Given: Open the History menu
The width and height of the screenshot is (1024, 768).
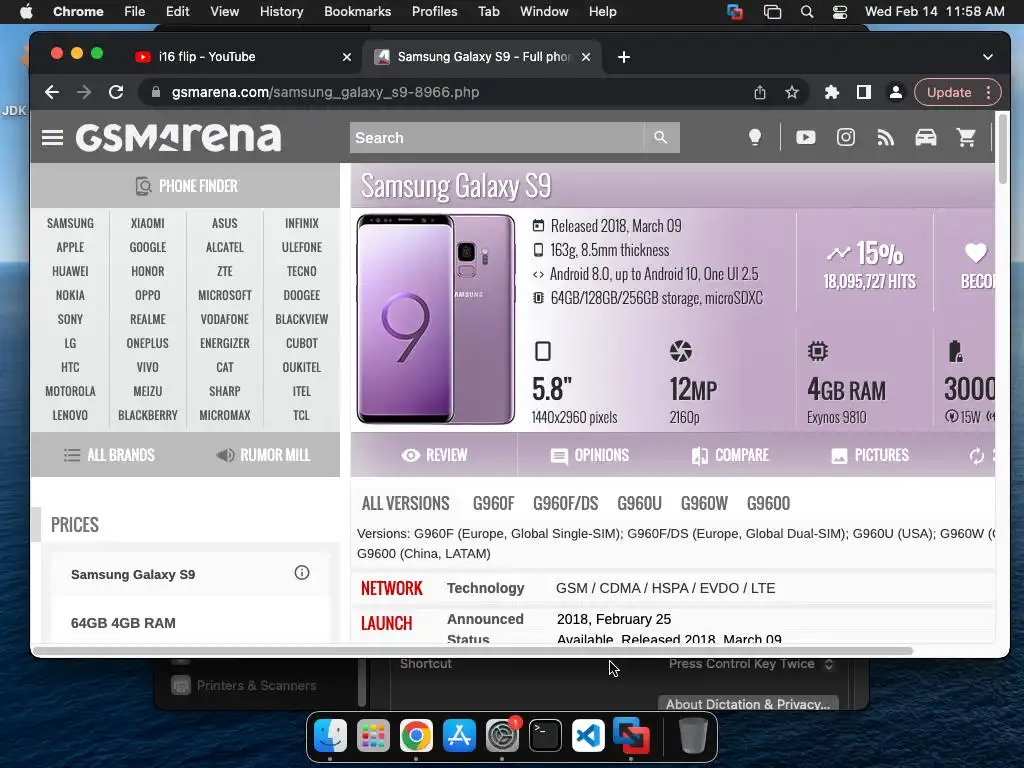Looking at the screenshot, I should coord(281,12).
